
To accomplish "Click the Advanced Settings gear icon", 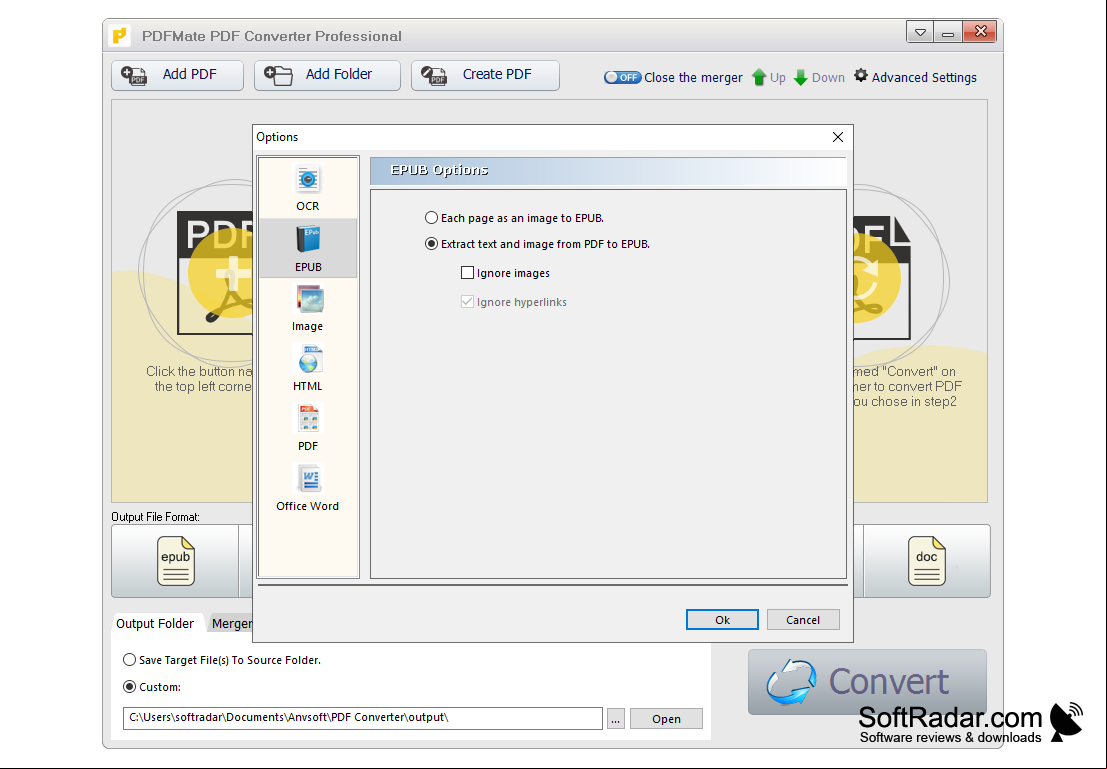I will pyautogui.click(x=861, y=76).
